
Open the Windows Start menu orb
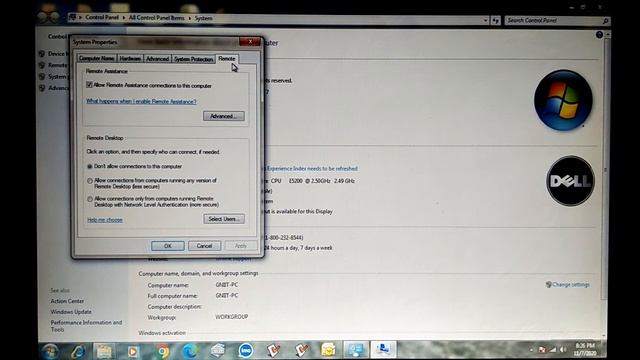(50, 351)
